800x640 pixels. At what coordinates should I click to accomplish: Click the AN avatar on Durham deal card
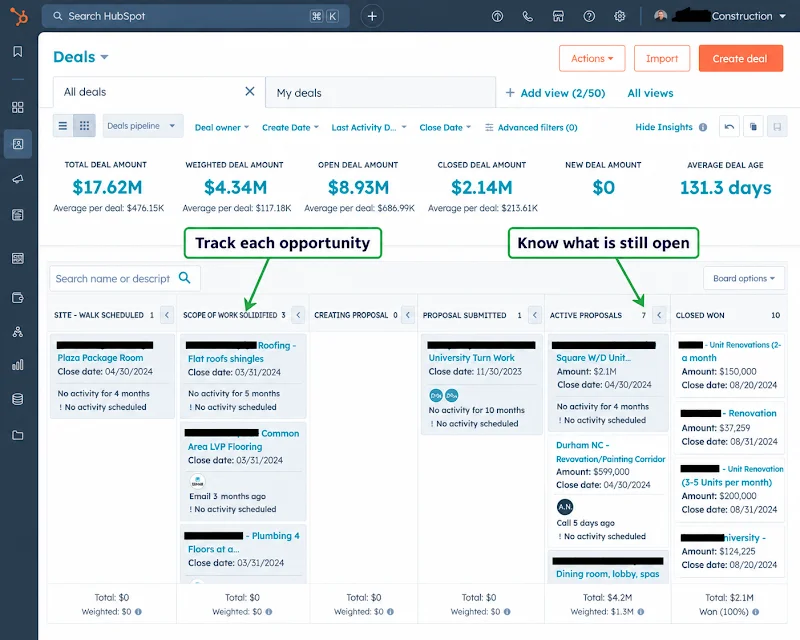564,507
